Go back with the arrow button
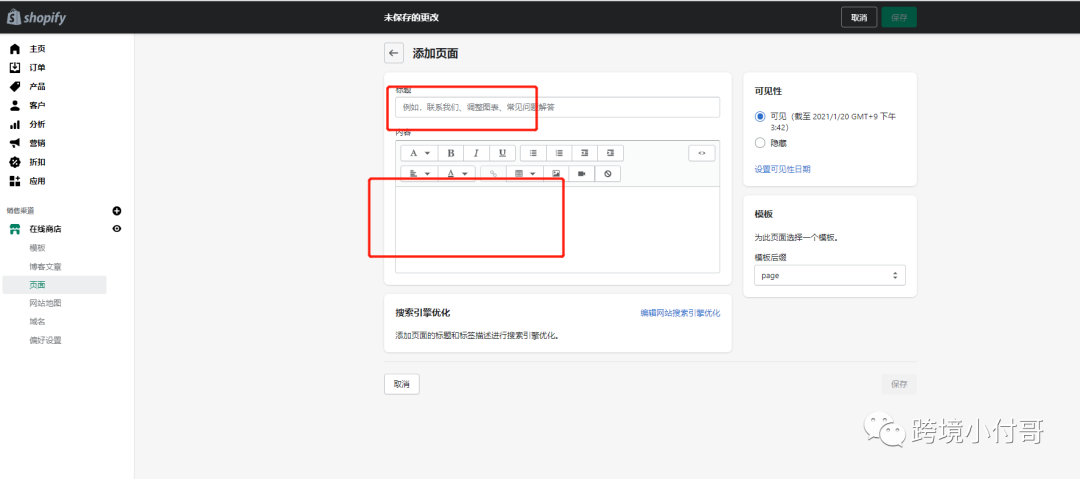This screenshot has width=1080, height=479. click(394, 53)
